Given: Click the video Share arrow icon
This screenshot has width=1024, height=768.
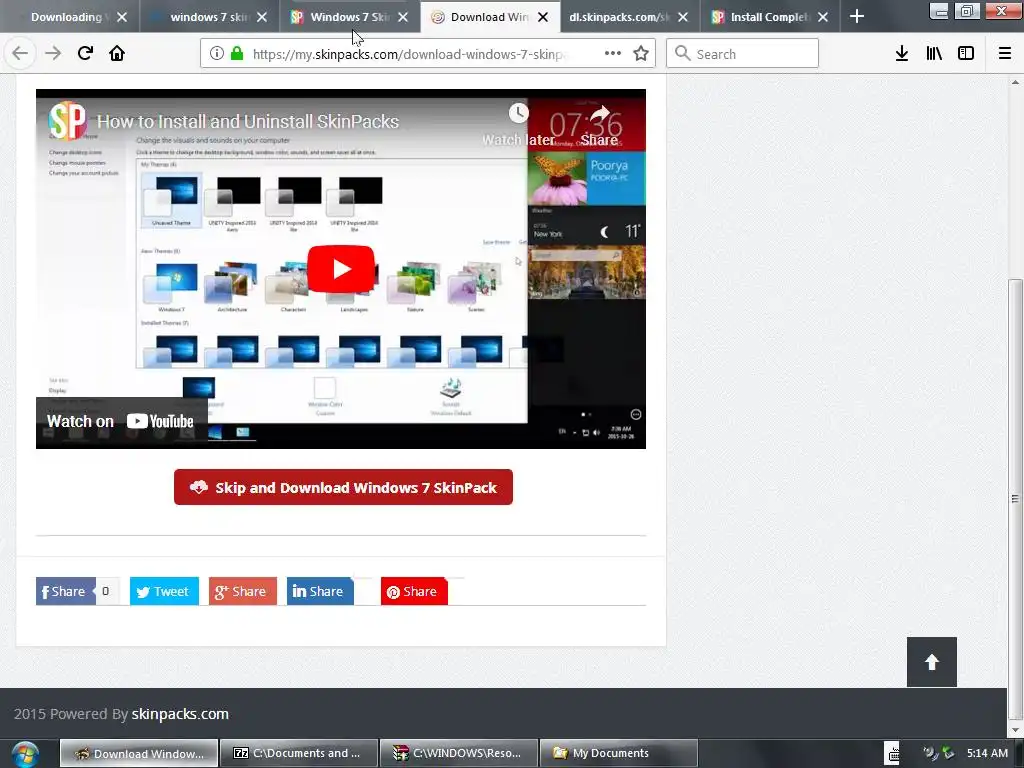Looking at the screenshot, I should click(600, 113).
